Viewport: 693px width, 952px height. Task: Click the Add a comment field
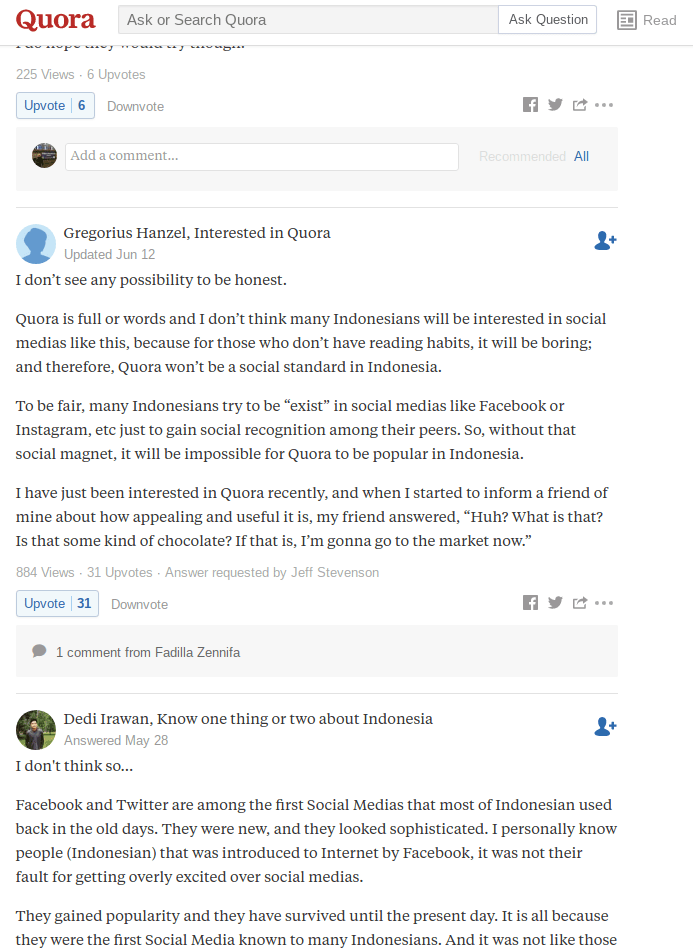pyautogui.click(x=261, y=156)
